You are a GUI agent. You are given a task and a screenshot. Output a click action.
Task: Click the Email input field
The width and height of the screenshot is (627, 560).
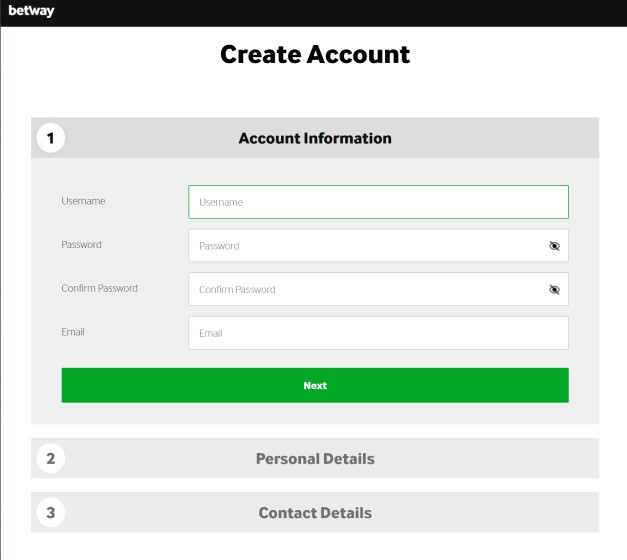point(378,333)
